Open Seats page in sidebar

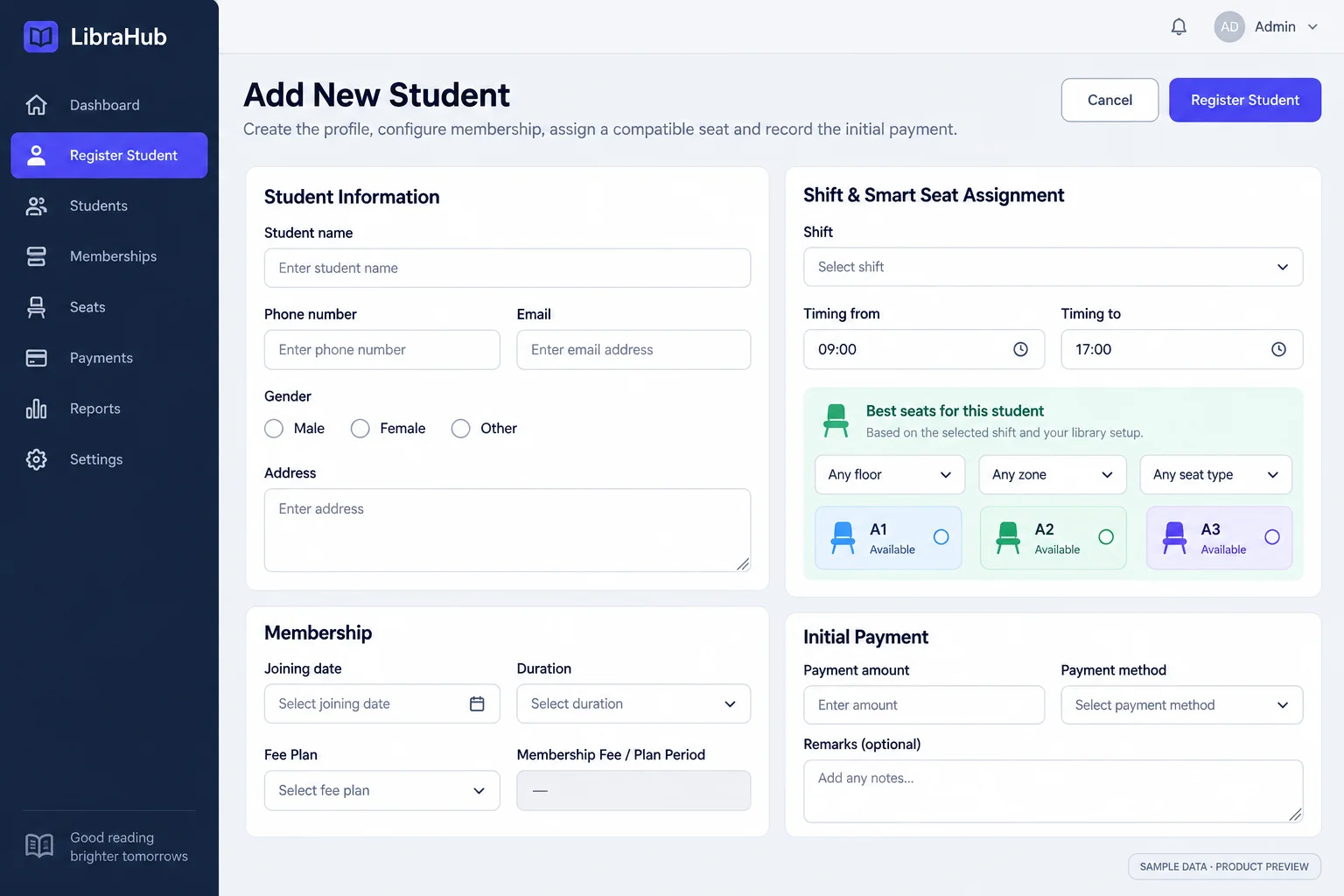pos(108,307)
